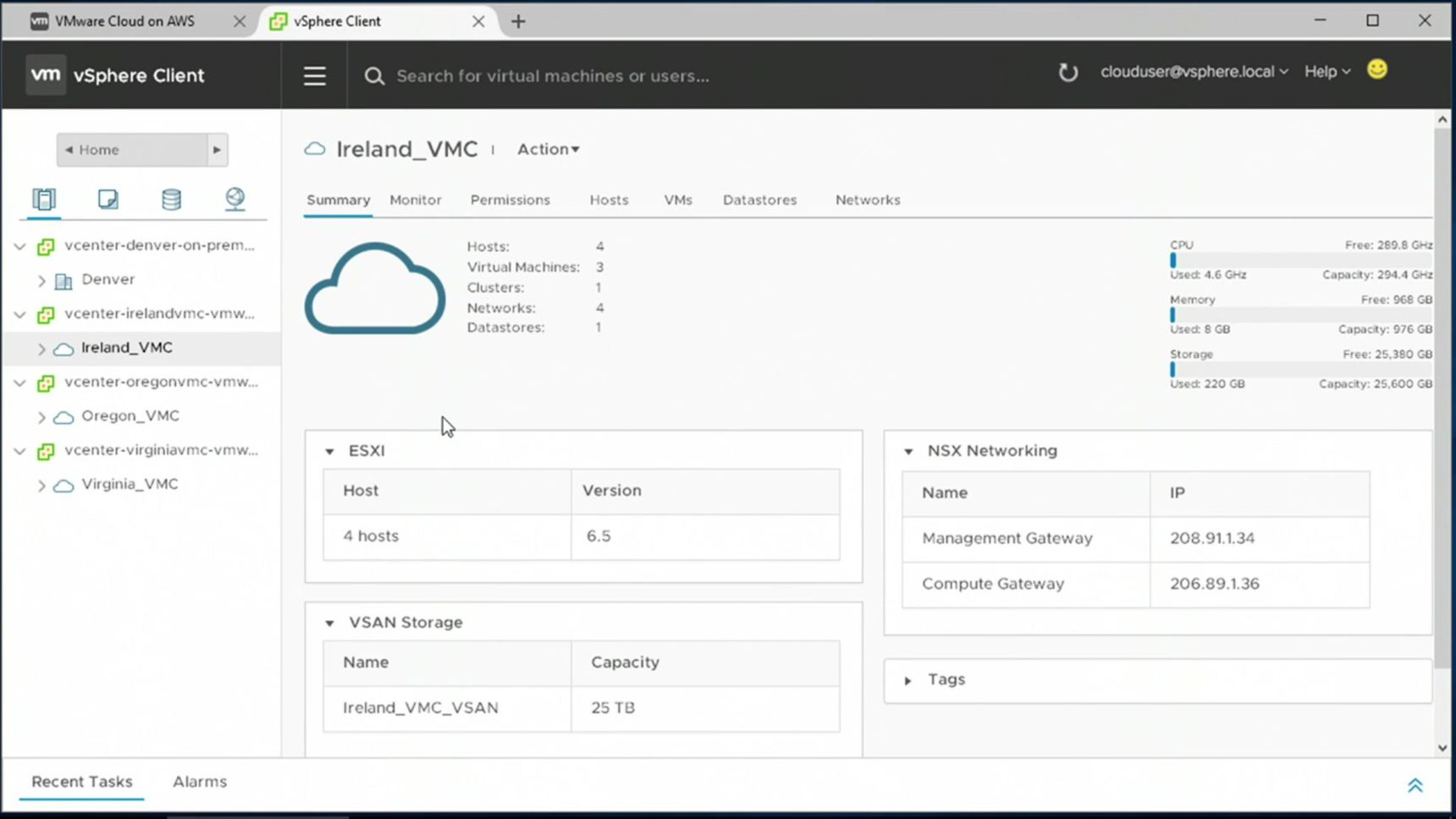Switch to the Hosts tab
Screen dimensions: 1456x819
[x=609, y=200]
